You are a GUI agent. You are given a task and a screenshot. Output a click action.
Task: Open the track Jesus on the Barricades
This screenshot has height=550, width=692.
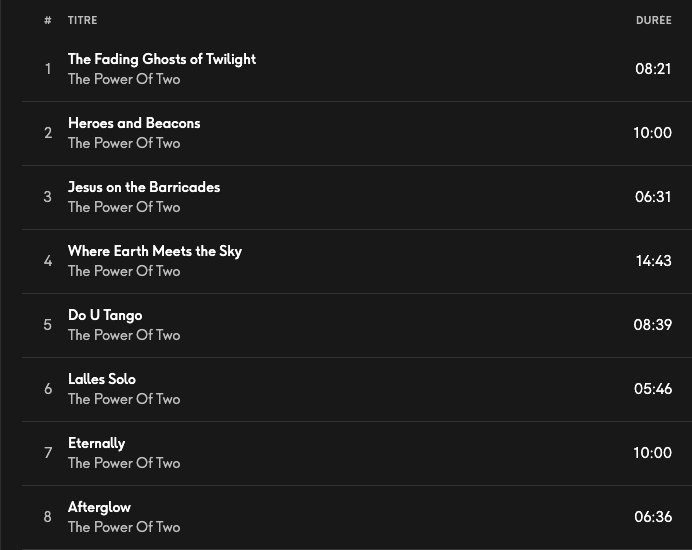coord(144,187)
